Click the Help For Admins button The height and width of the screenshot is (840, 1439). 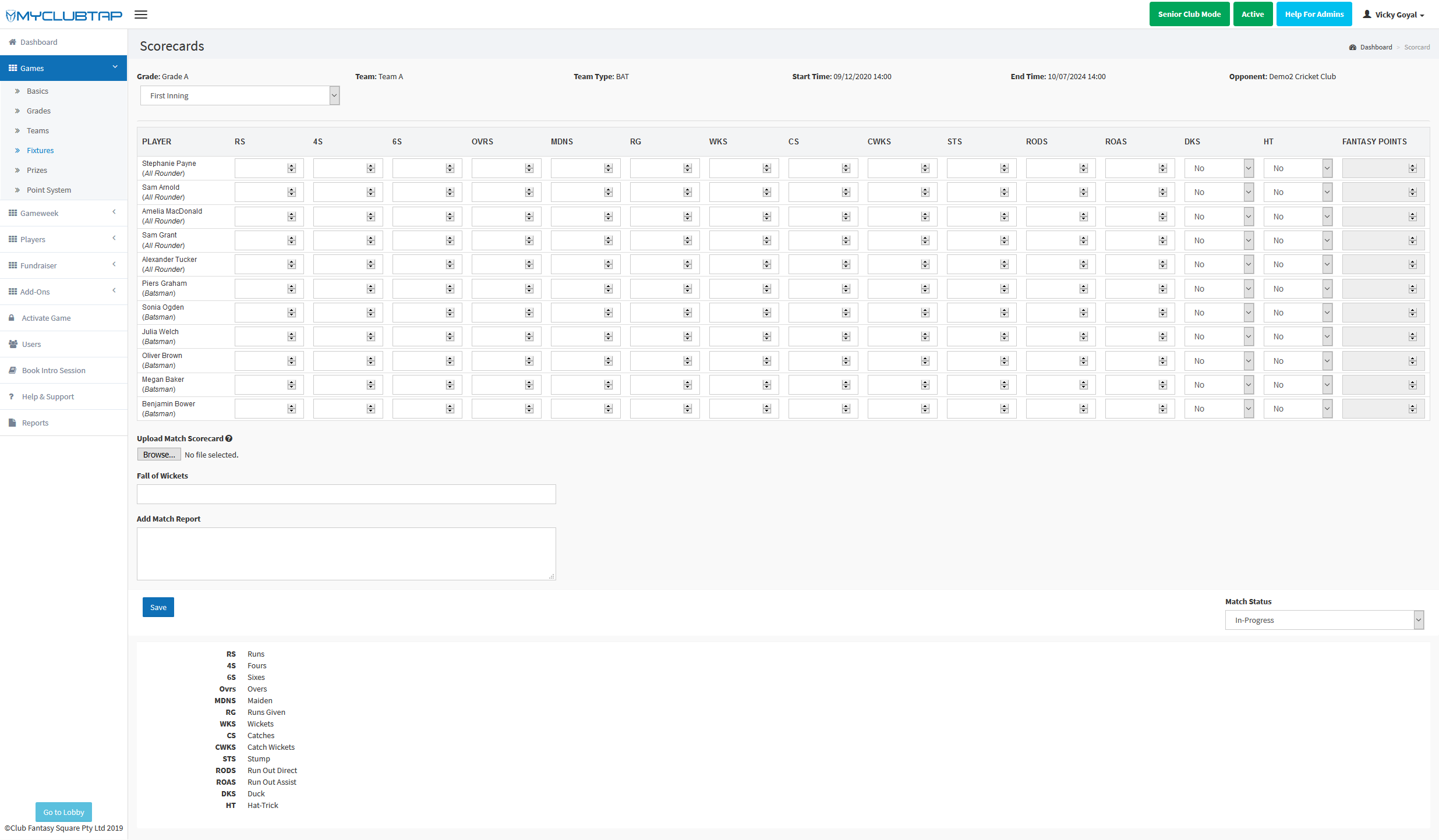point(1314,15)
